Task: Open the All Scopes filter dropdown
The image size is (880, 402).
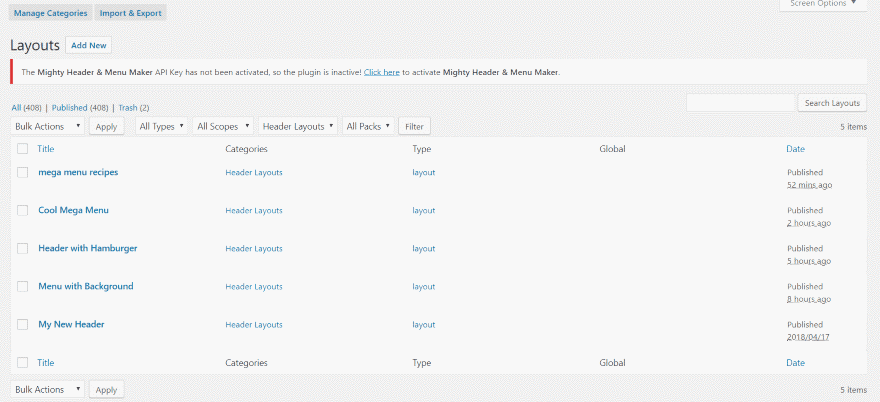Action: 223,126
